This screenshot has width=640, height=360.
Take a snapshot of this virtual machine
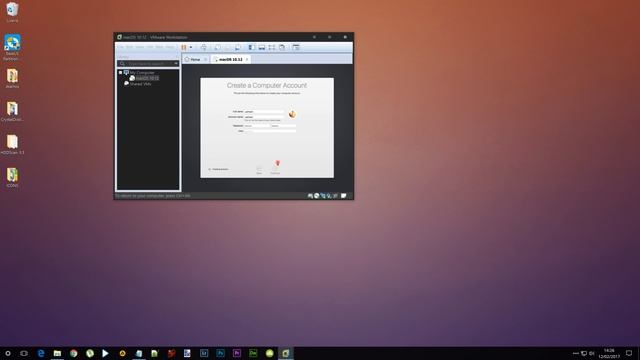218,47
